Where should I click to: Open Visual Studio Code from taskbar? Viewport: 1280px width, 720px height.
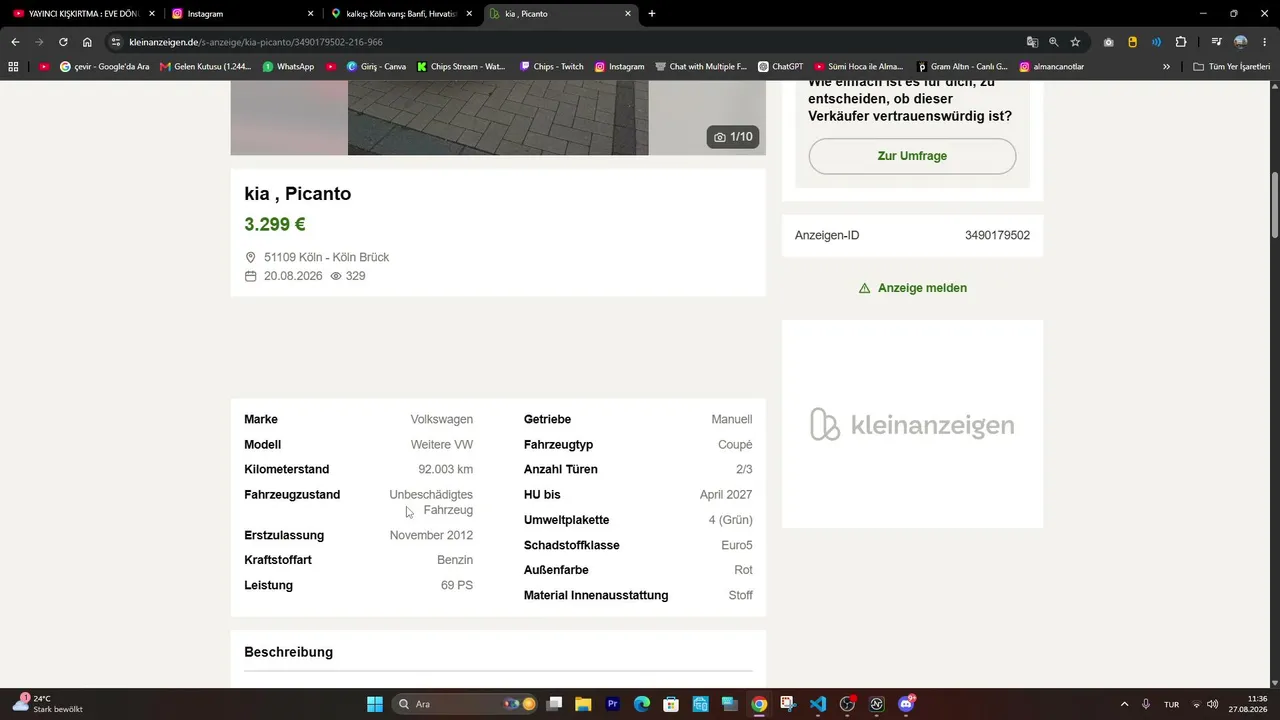818,704
